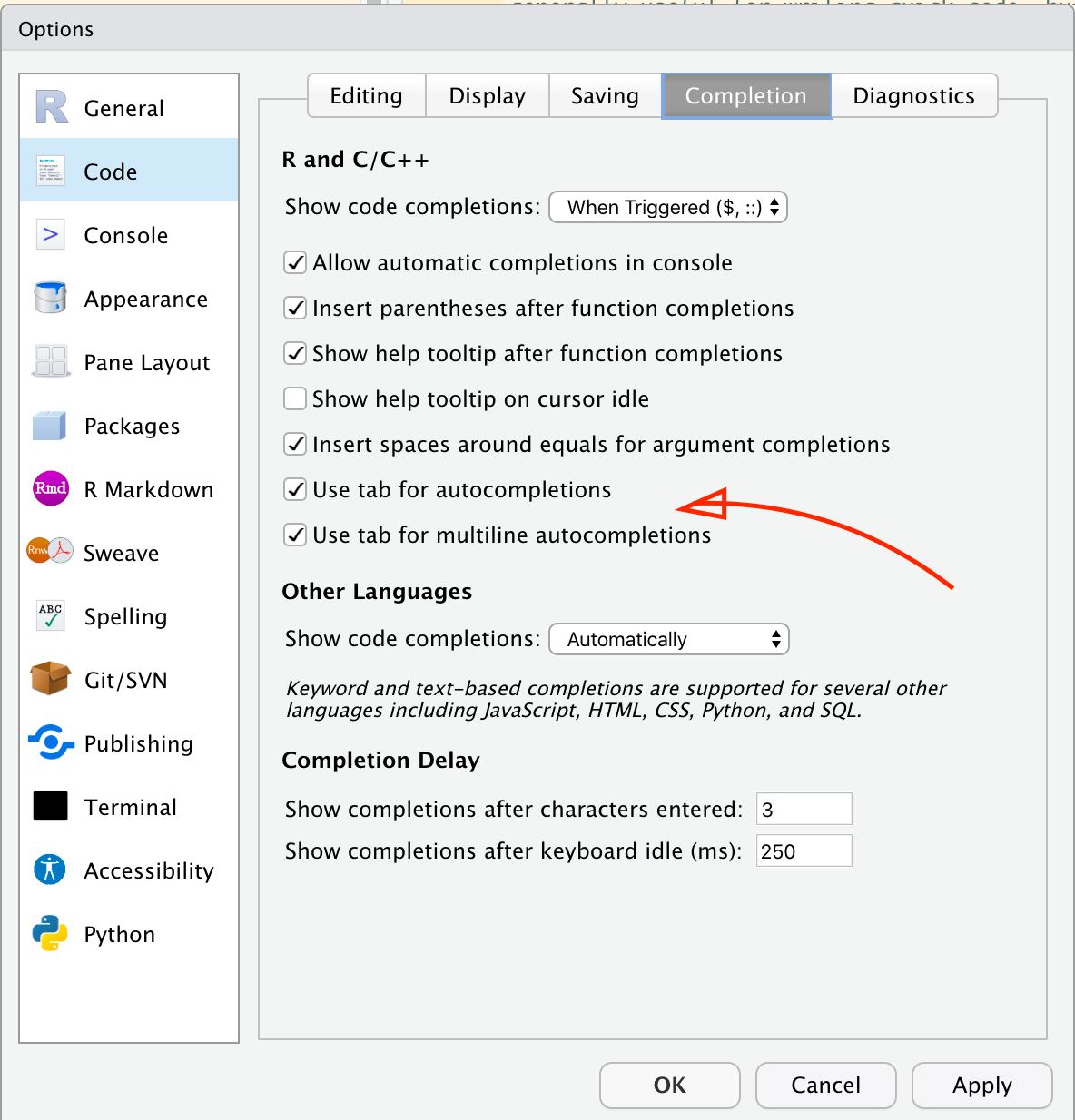Viewport: 1075px width, 1120px height.
Task: Click the R Markdown Rmd icon
Action: pyautogui.click(x=51, y=488)
